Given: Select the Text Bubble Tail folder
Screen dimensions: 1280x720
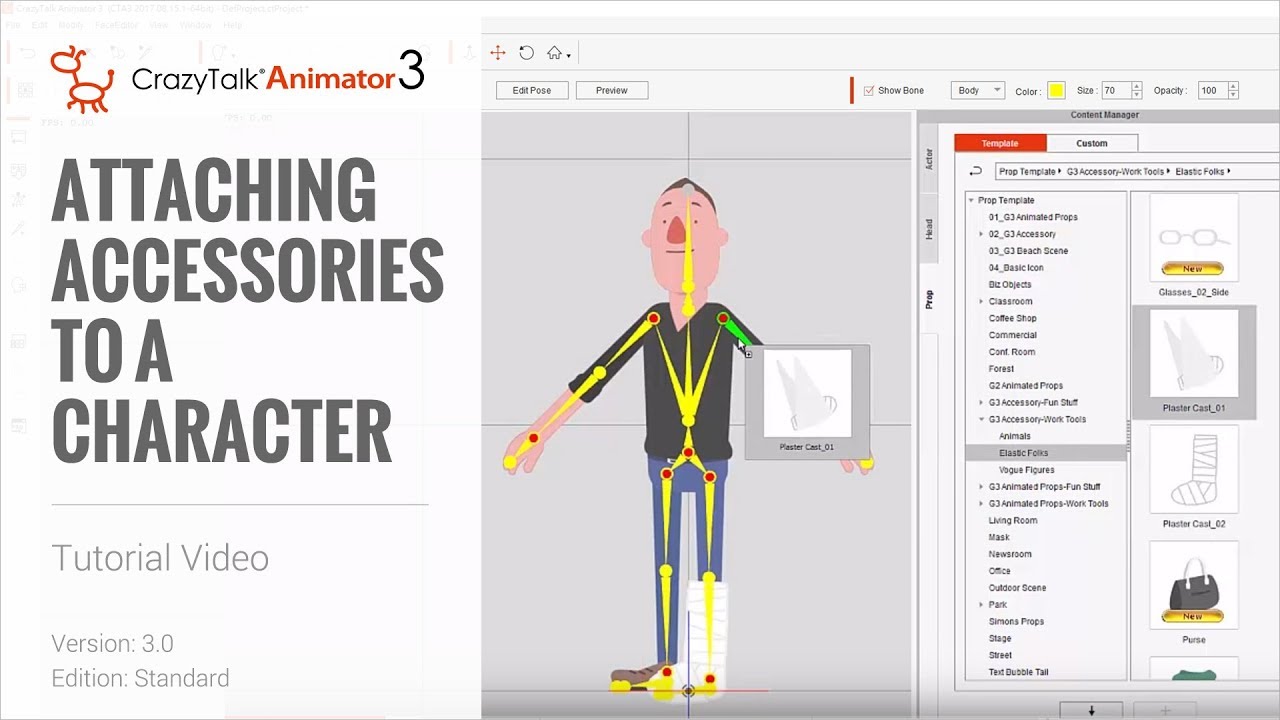Looking at the screenshot, I should point(1018,672).
